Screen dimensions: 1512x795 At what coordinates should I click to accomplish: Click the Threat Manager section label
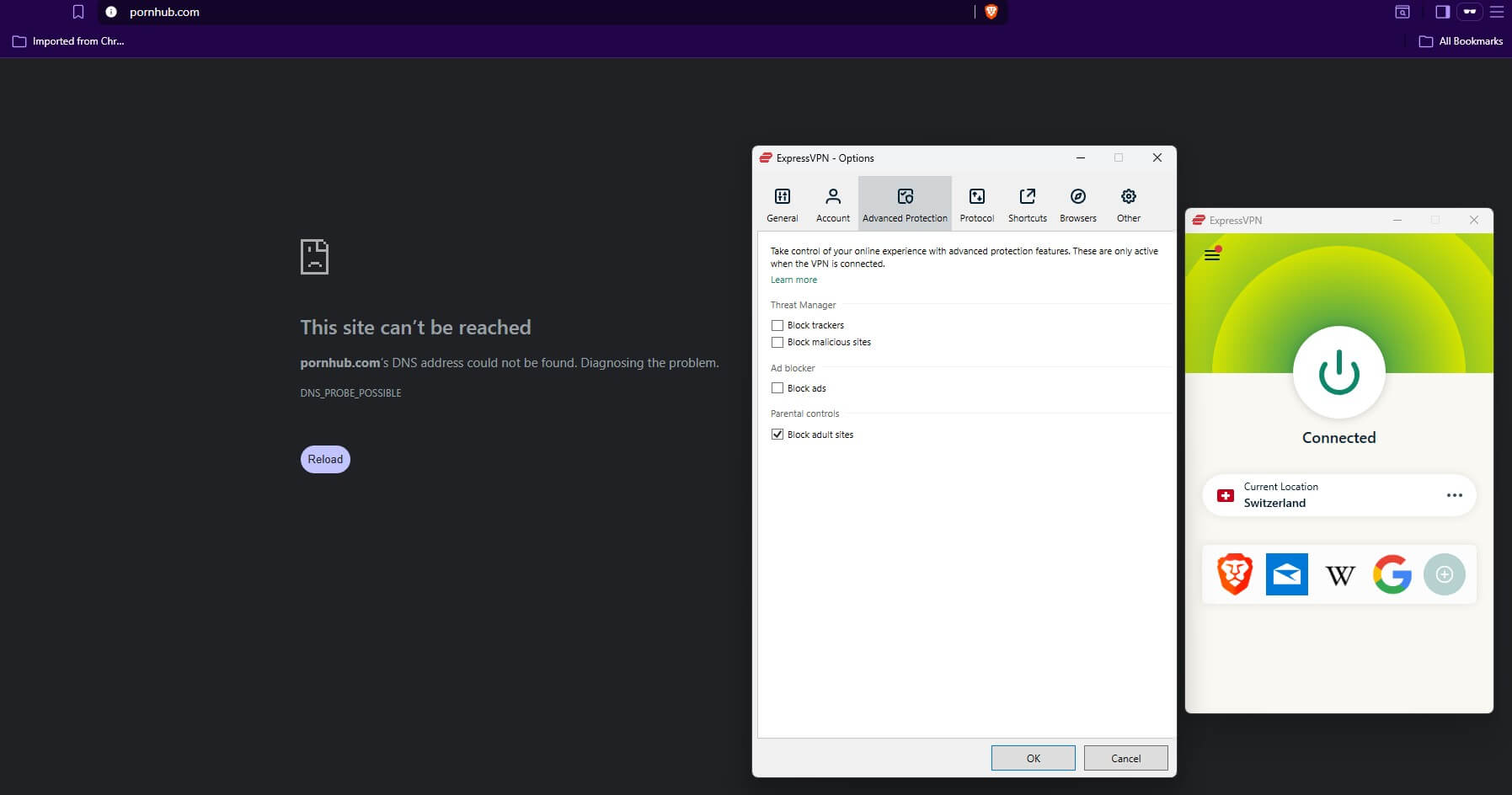pyautogui.click(x=803, y=305)
